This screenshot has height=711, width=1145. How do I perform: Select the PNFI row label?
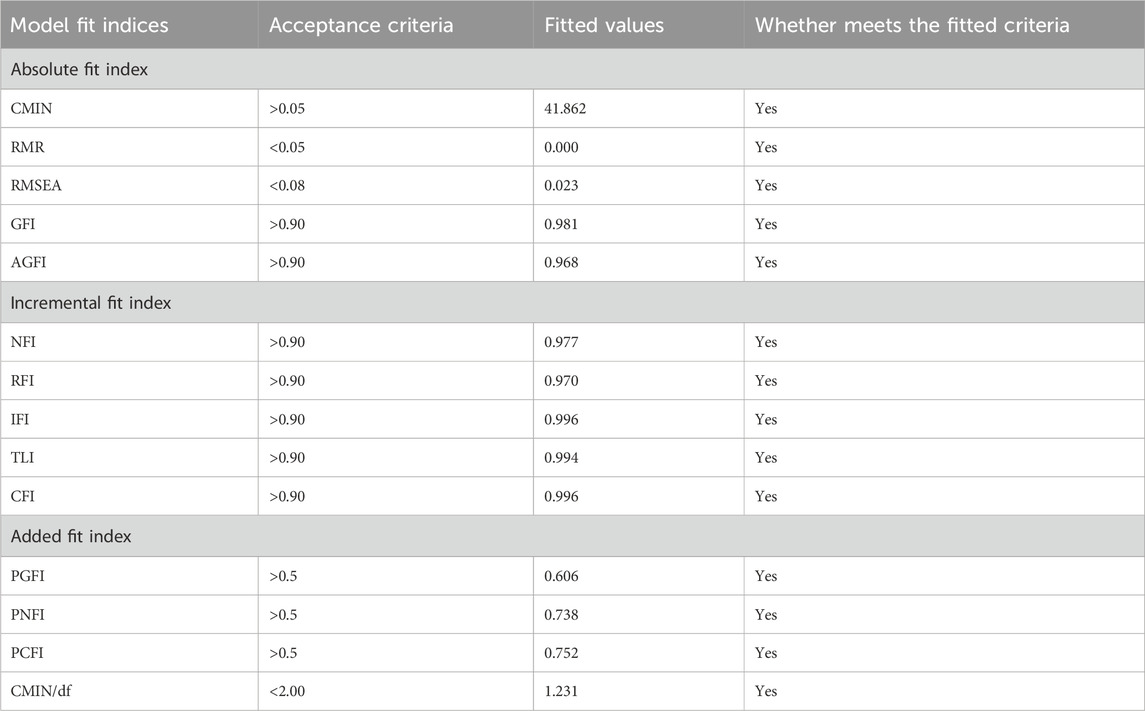click(x=28, y=615)
